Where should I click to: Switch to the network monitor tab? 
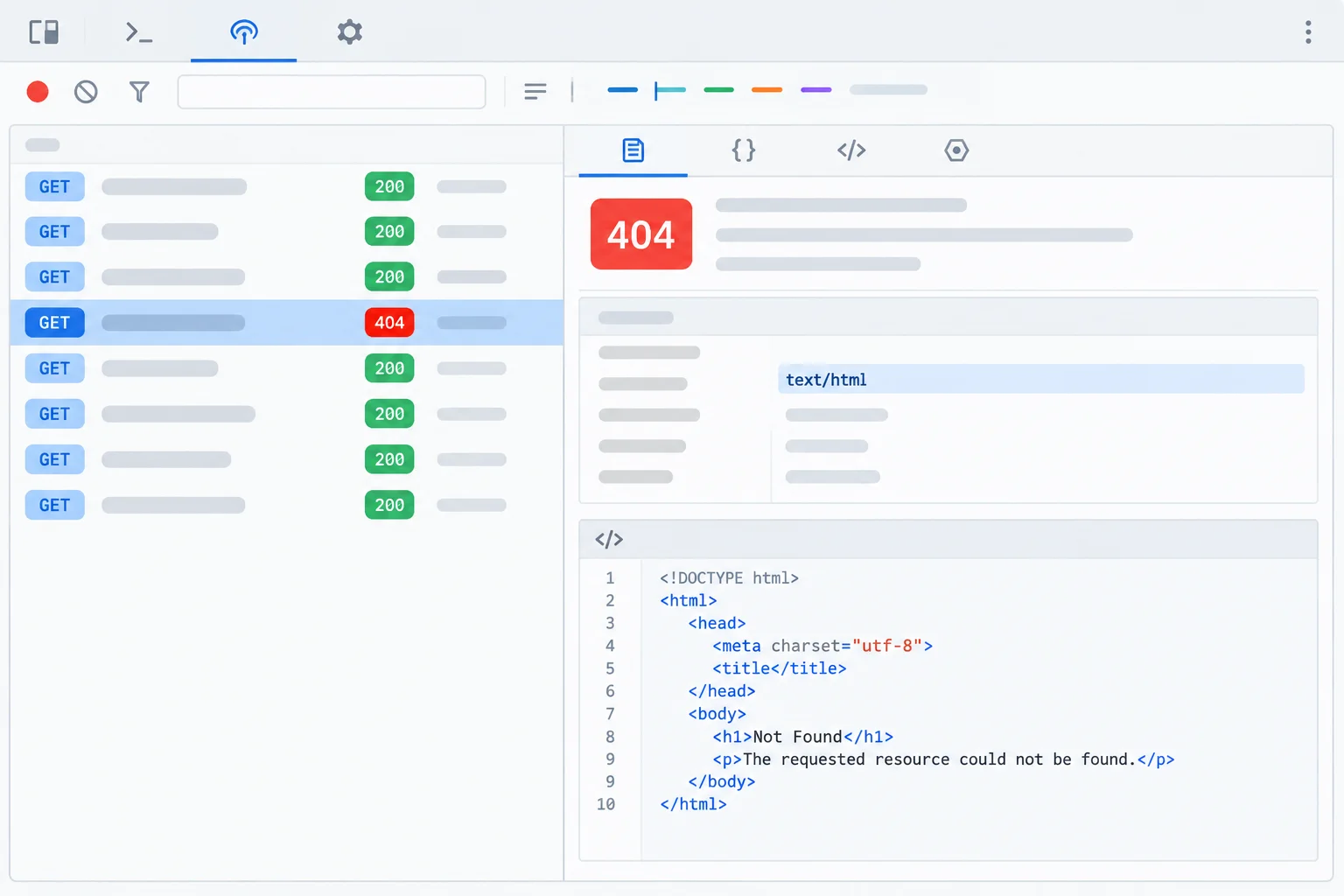tap(244, 32)
